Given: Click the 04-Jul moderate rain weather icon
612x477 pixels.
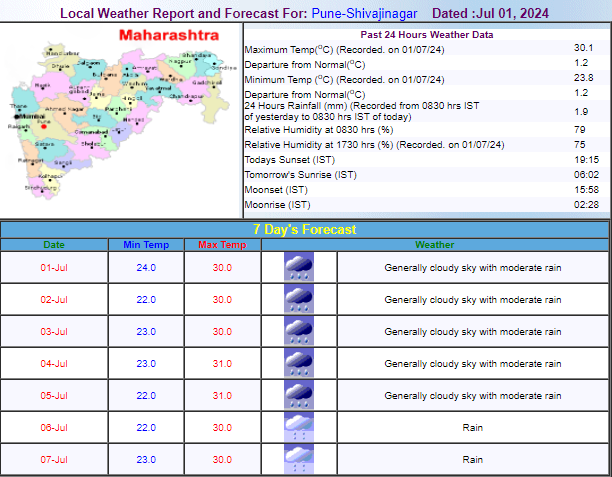Looking at the screenshot, I should pos(299,363).
